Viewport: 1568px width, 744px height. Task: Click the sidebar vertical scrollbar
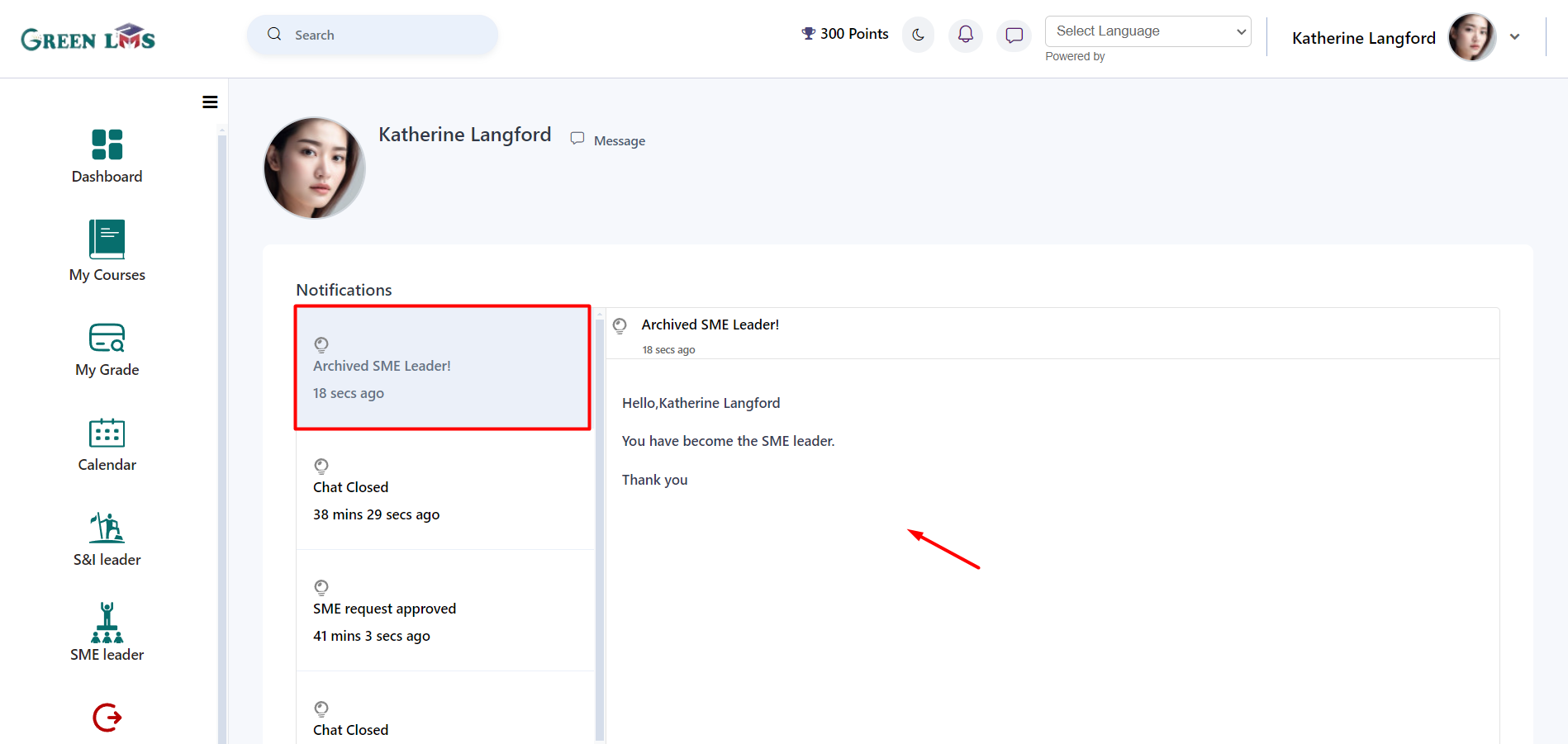click(221, 438)
